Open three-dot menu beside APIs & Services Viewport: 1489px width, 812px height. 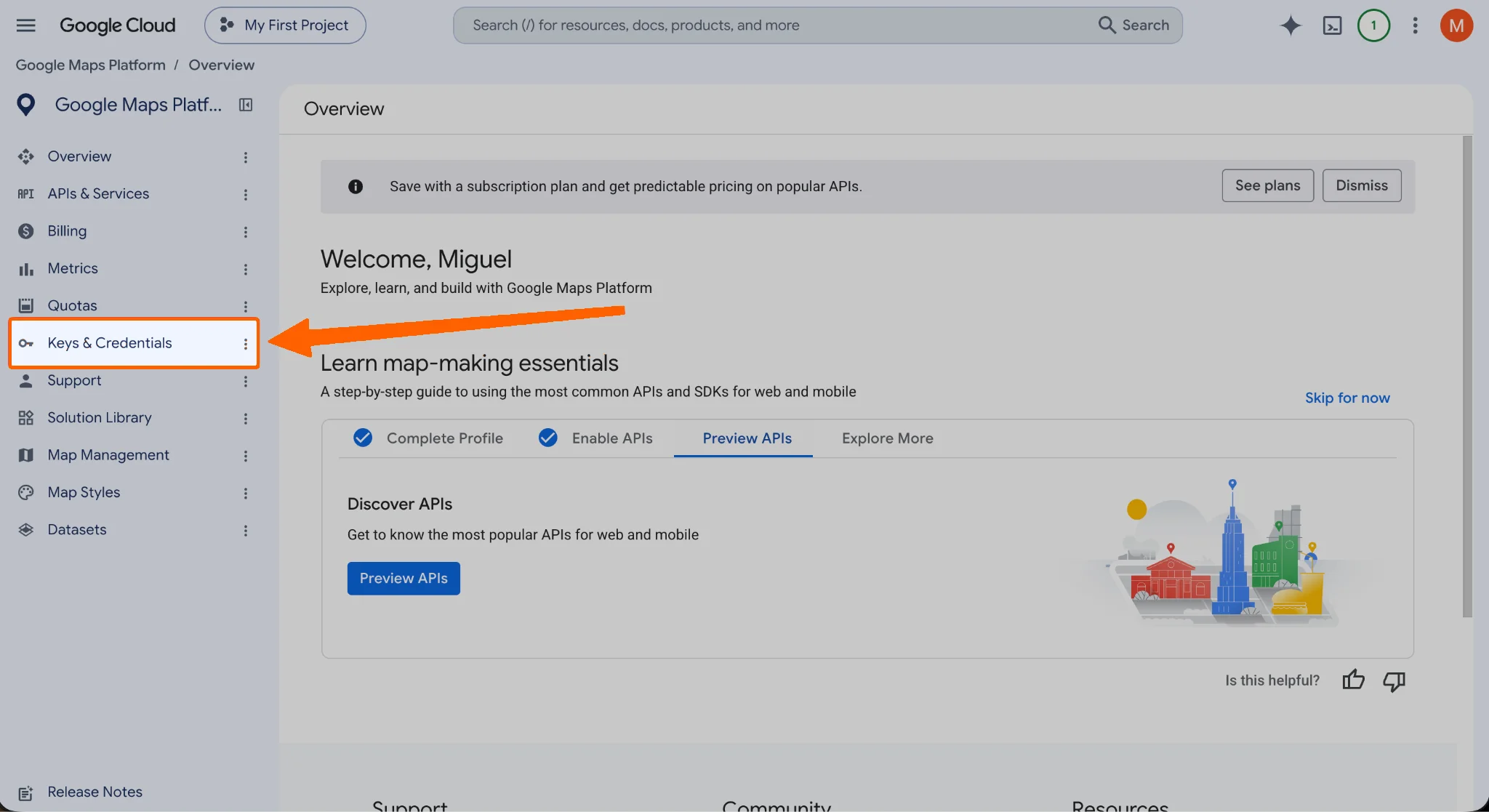[x=246, y=194]
